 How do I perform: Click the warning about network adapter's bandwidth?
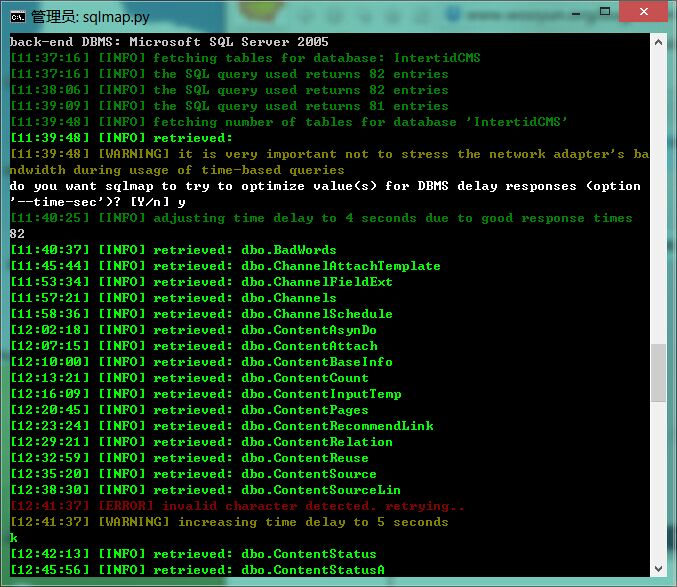[329, 162]
